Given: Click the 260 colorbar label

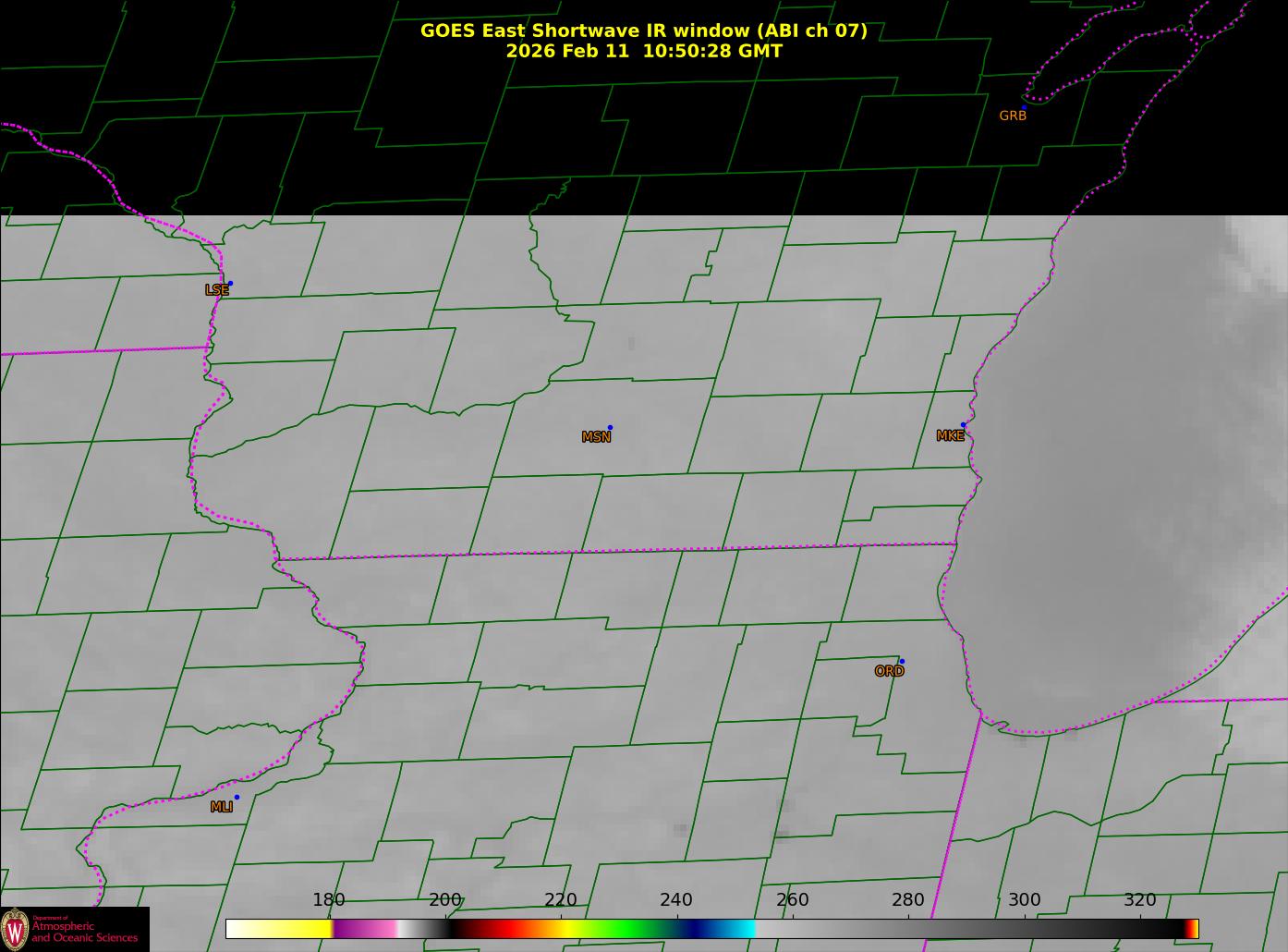Looking at the screenshot, I should pyautogui.click(x=792, y=900).
